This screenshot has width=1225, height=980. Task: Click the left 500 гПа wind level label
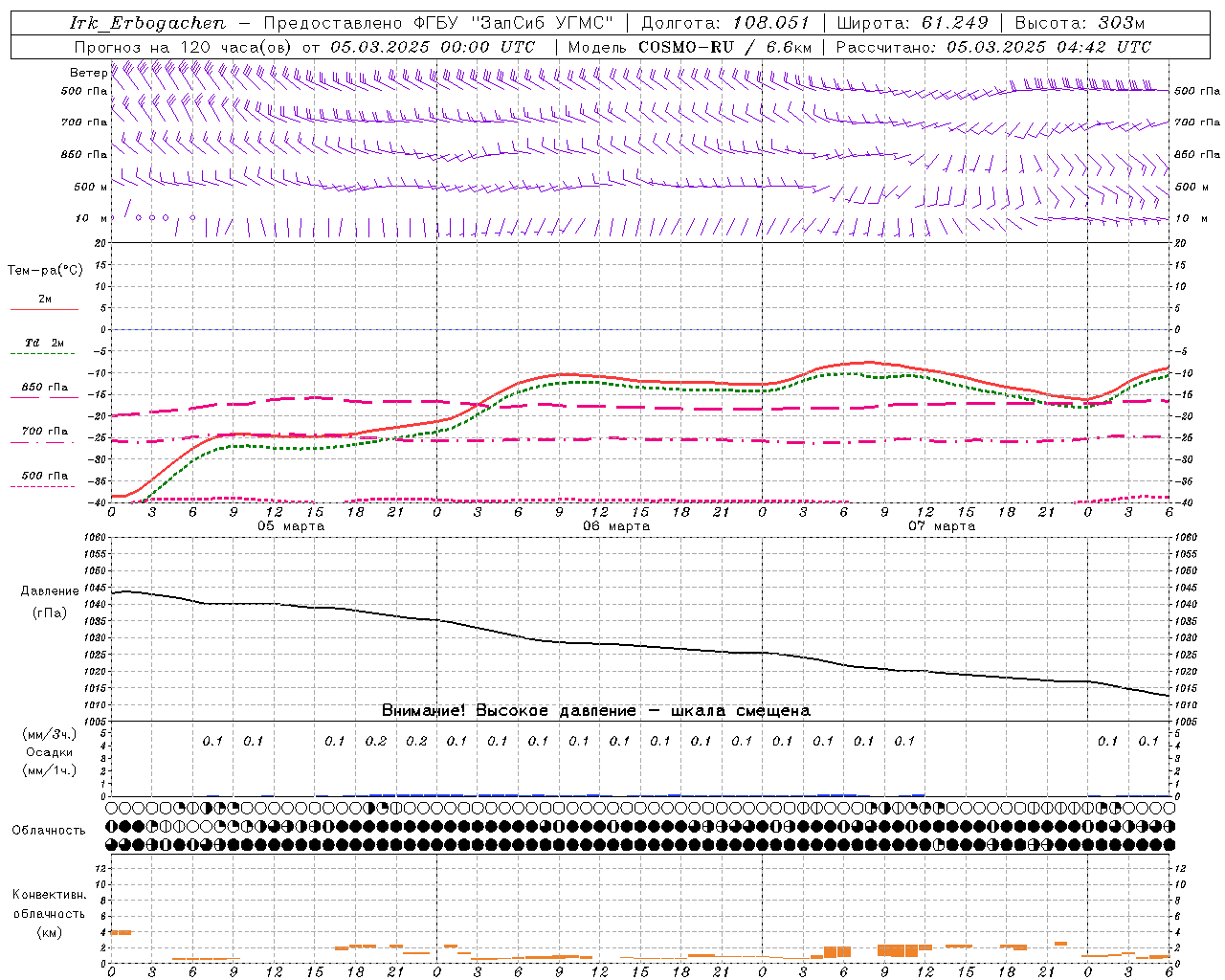(84, 91)
